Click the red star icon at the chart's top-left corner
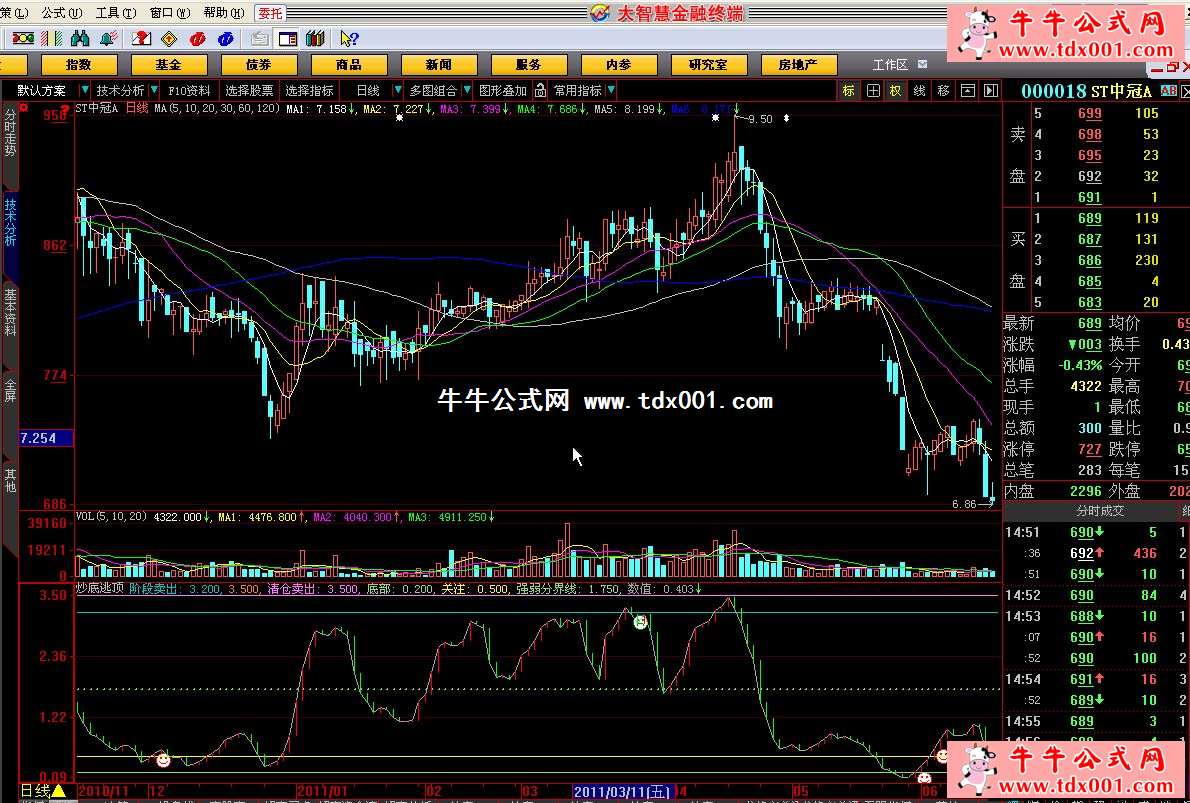 click(24, 109)
